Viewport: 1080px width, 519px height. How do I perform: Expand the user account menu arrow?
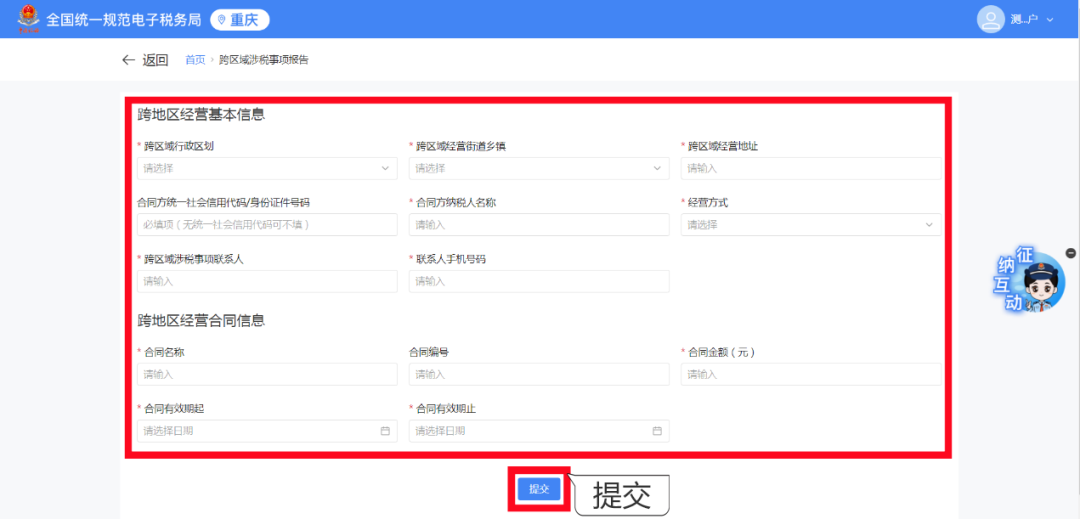1050,20
